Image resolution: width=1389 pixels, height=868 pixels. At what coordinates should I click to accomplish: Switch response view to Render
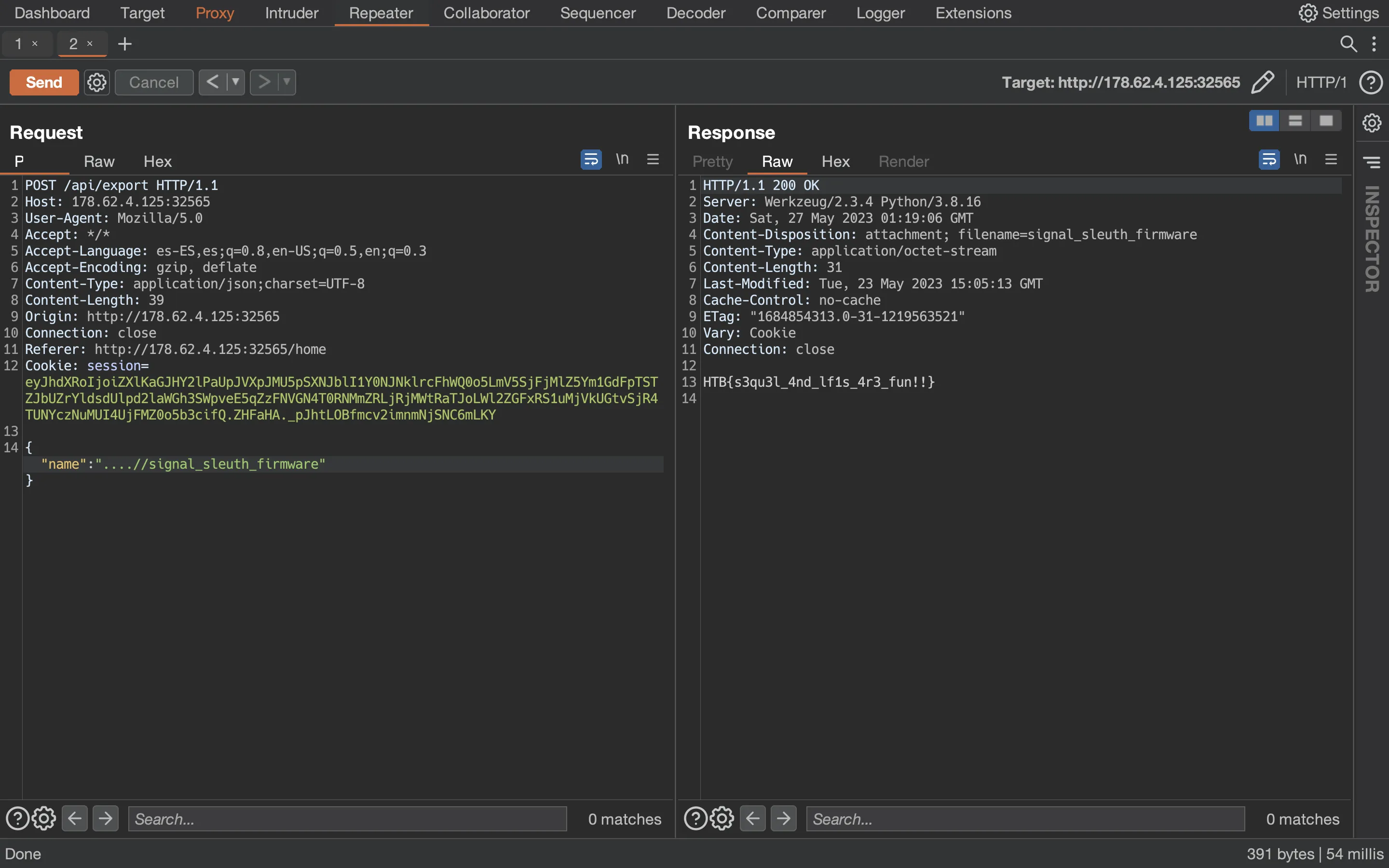coord(903,162)
